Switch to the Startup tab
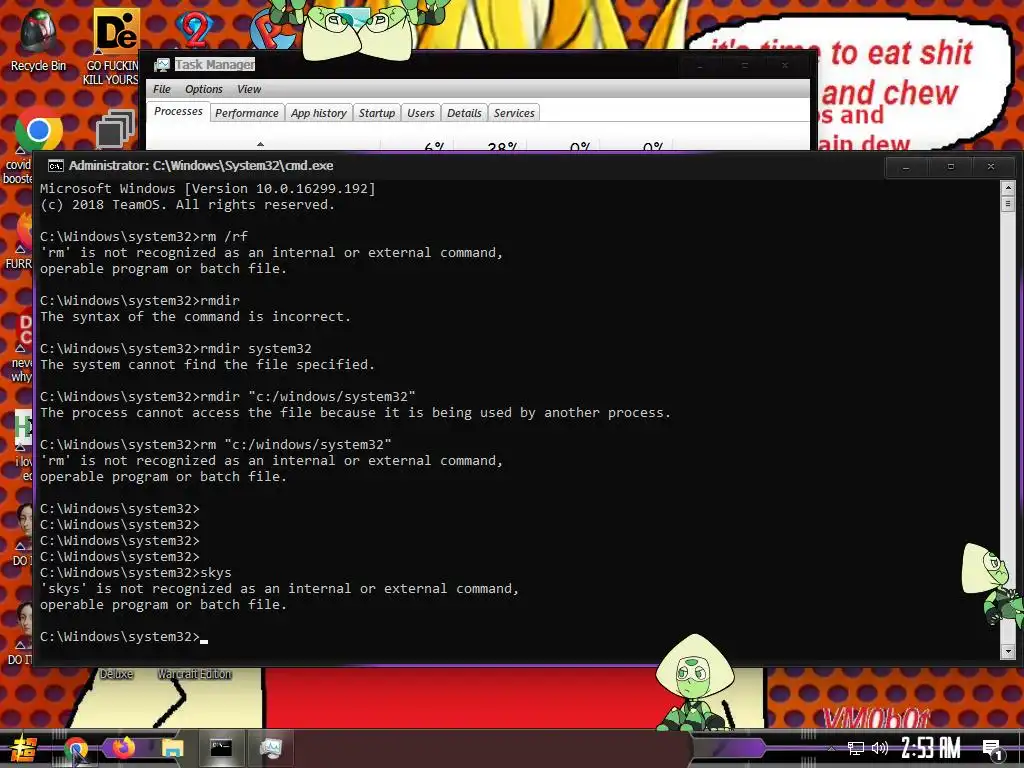Image resolution: width=1024 pixels, height=768 pixels. (377, 113)
